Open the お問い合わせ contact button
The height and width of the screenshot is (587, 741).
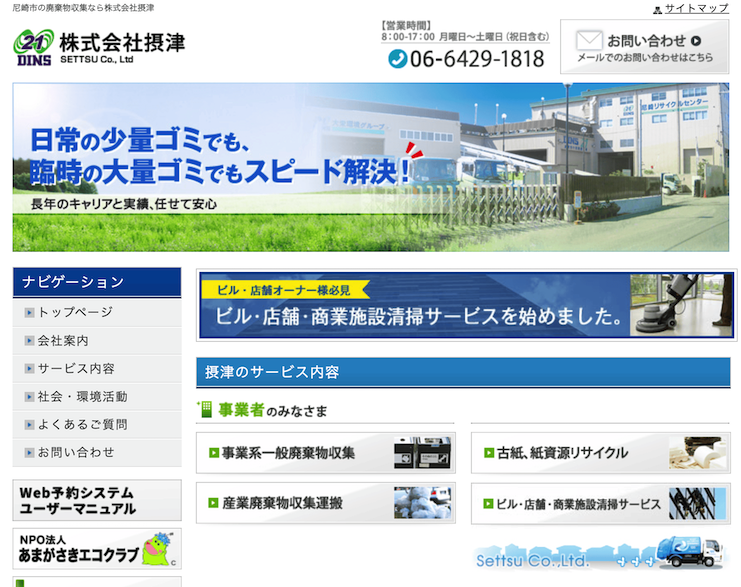pyautogui.click(x=645, y=46)
